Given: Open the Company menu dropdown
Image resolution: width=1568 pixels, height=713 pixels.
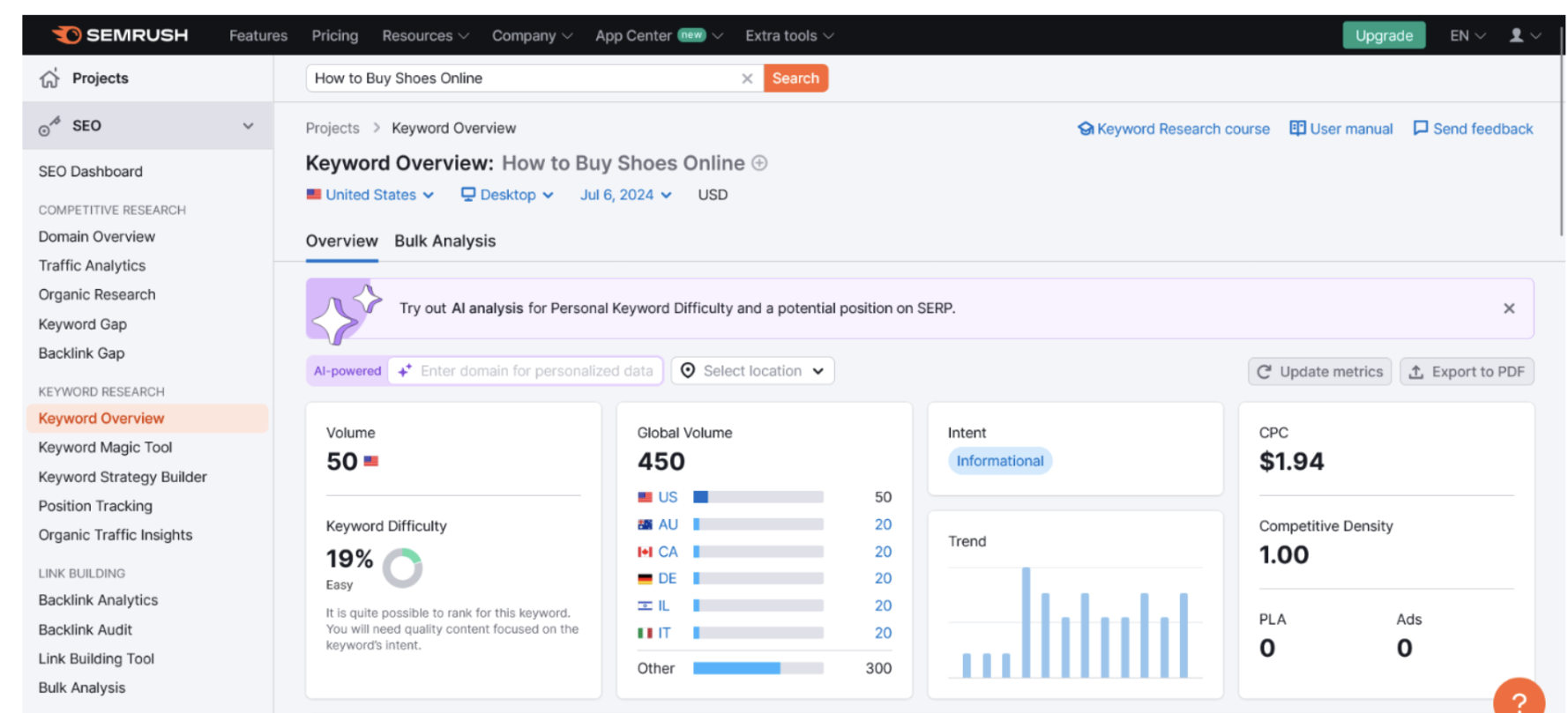Looking at the screenshot, I should [532, 35].
